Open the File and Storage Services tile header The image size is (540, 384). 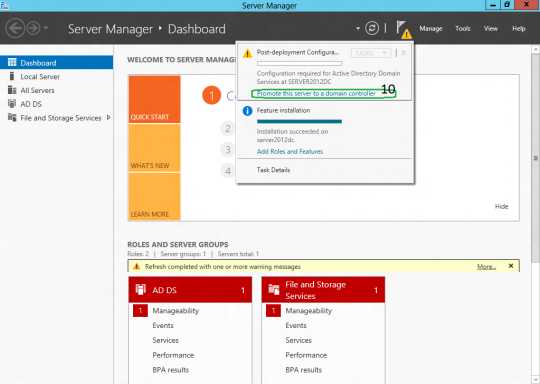click(323, 290)
